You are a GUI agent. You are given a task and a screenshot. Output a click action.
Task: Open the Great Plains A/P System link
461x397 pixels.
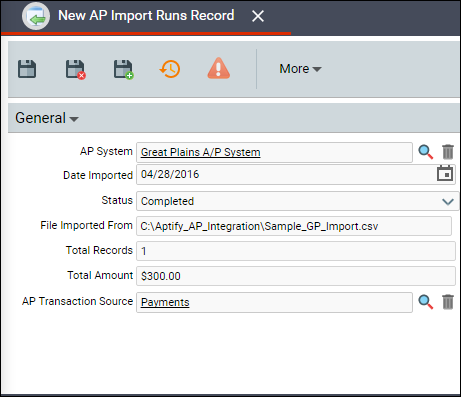click(x=200, y=152)
